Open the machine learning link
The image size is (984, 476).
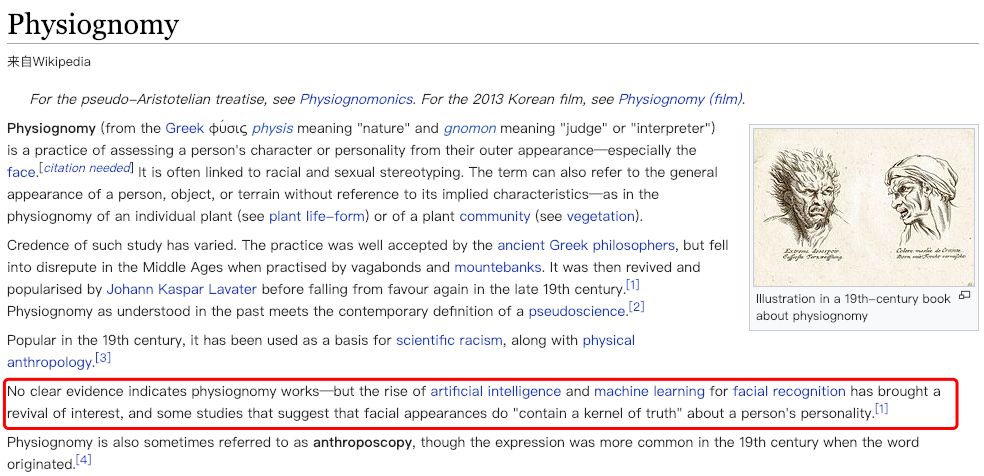pos(650,392)
